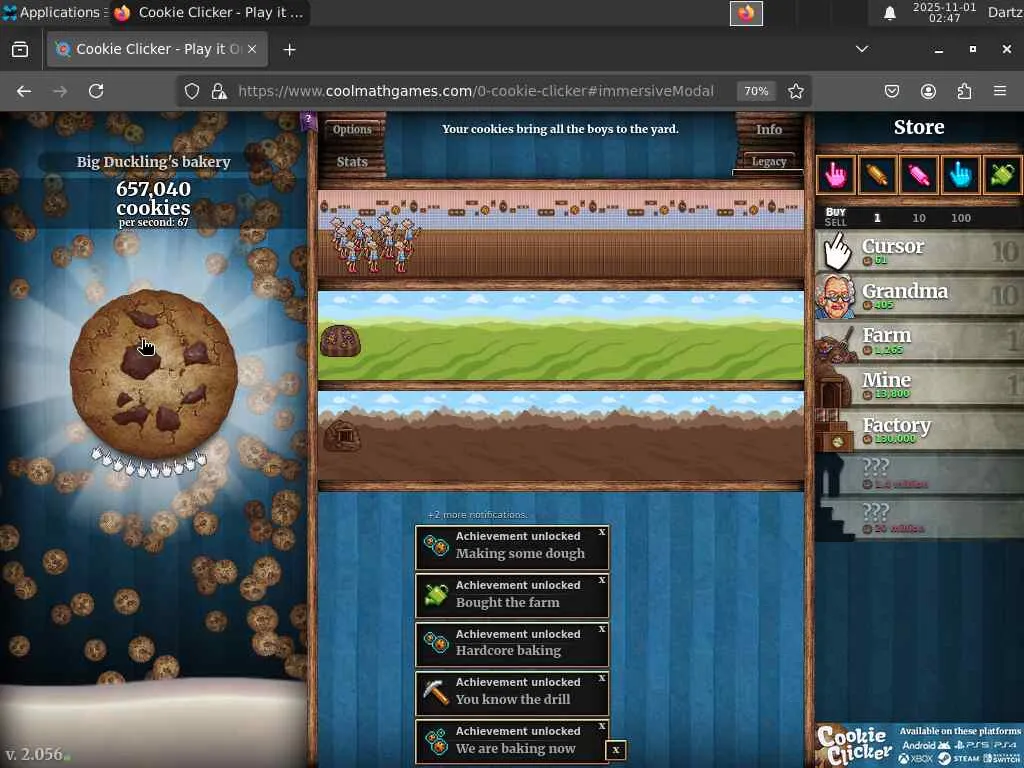Viewport: 1024px width, 768px height.
Task: Click the tracking protection shield icon
Action: pos(191,91)
